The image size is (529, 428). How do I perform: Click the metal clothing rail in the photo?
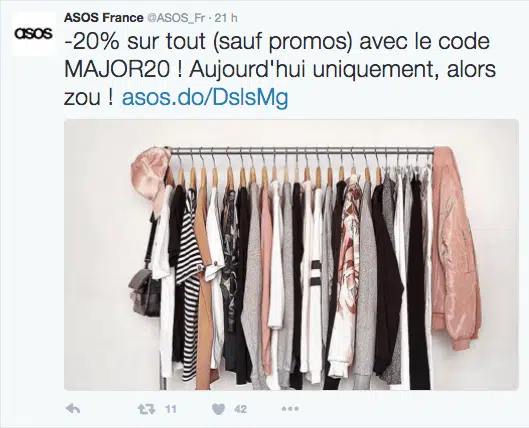click(x=301, y=151)
